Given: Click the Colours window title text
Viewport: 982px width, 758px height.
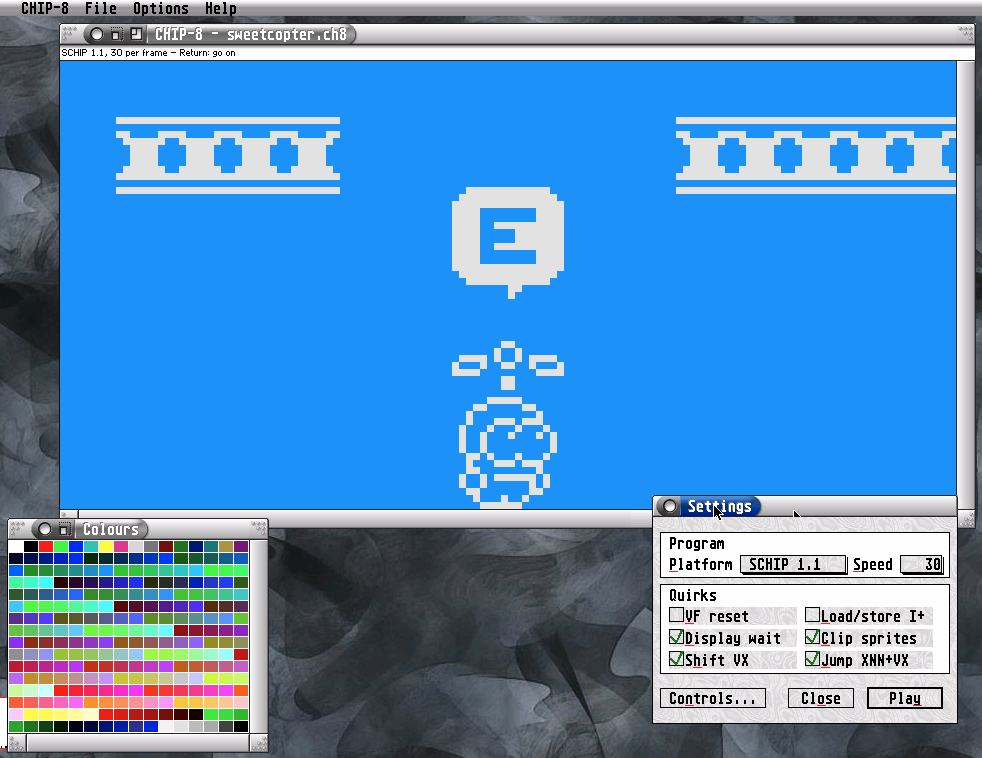Looking at the screenshot, I should [x=111, y=529].
